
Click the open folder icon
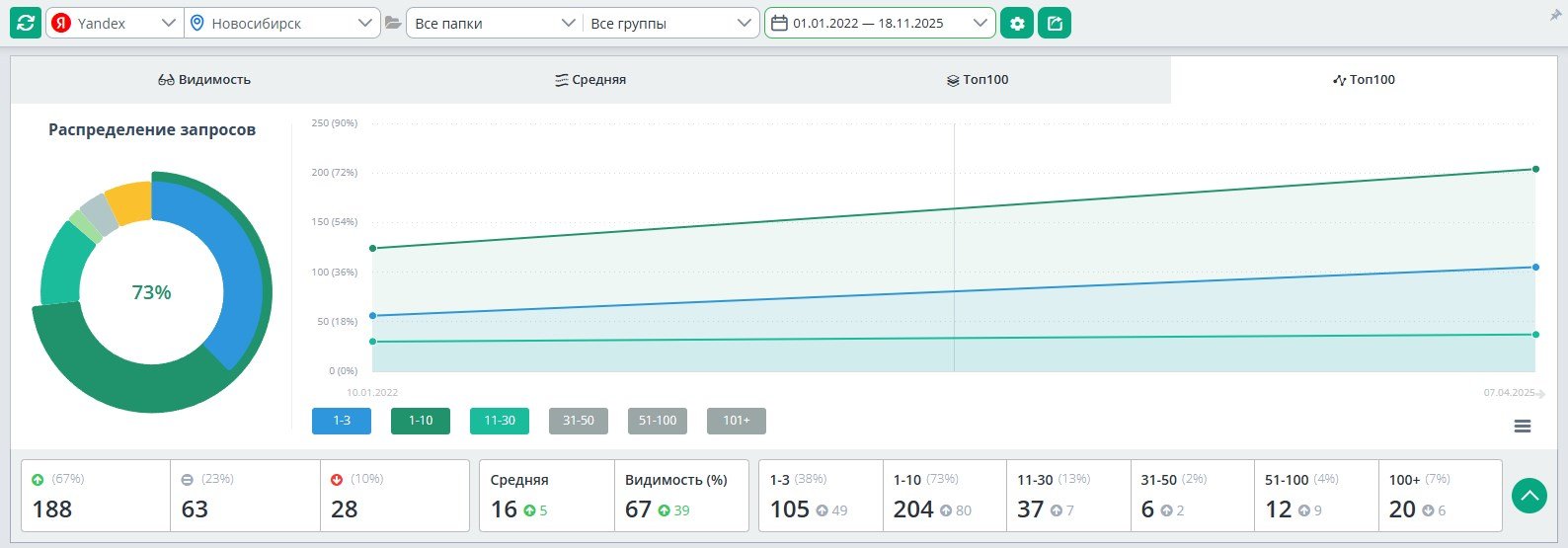click(393, 23)
